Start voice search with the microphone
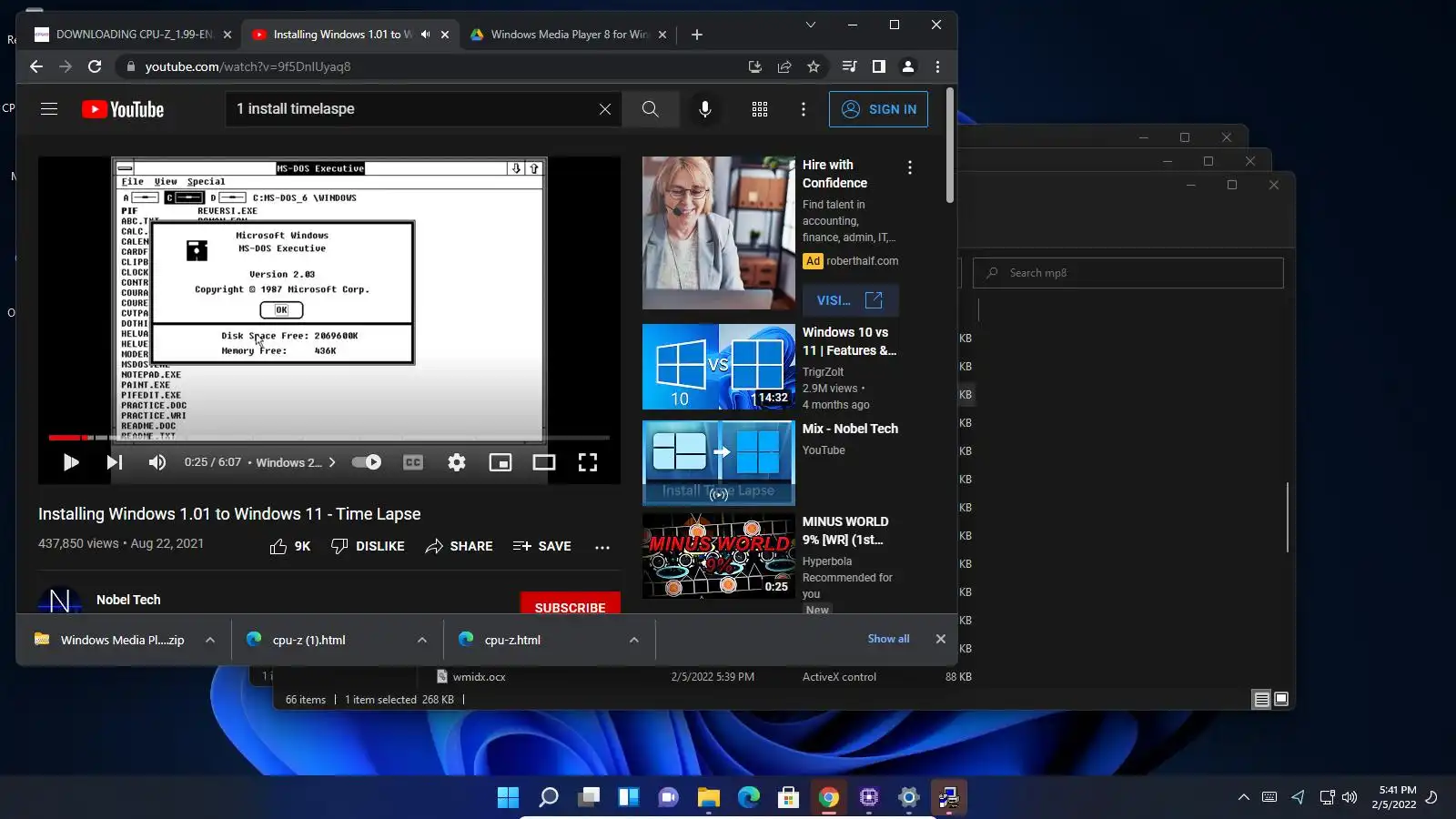This screenshot has height=819, width=1456. pyautogui.click(x=705, y=109)
